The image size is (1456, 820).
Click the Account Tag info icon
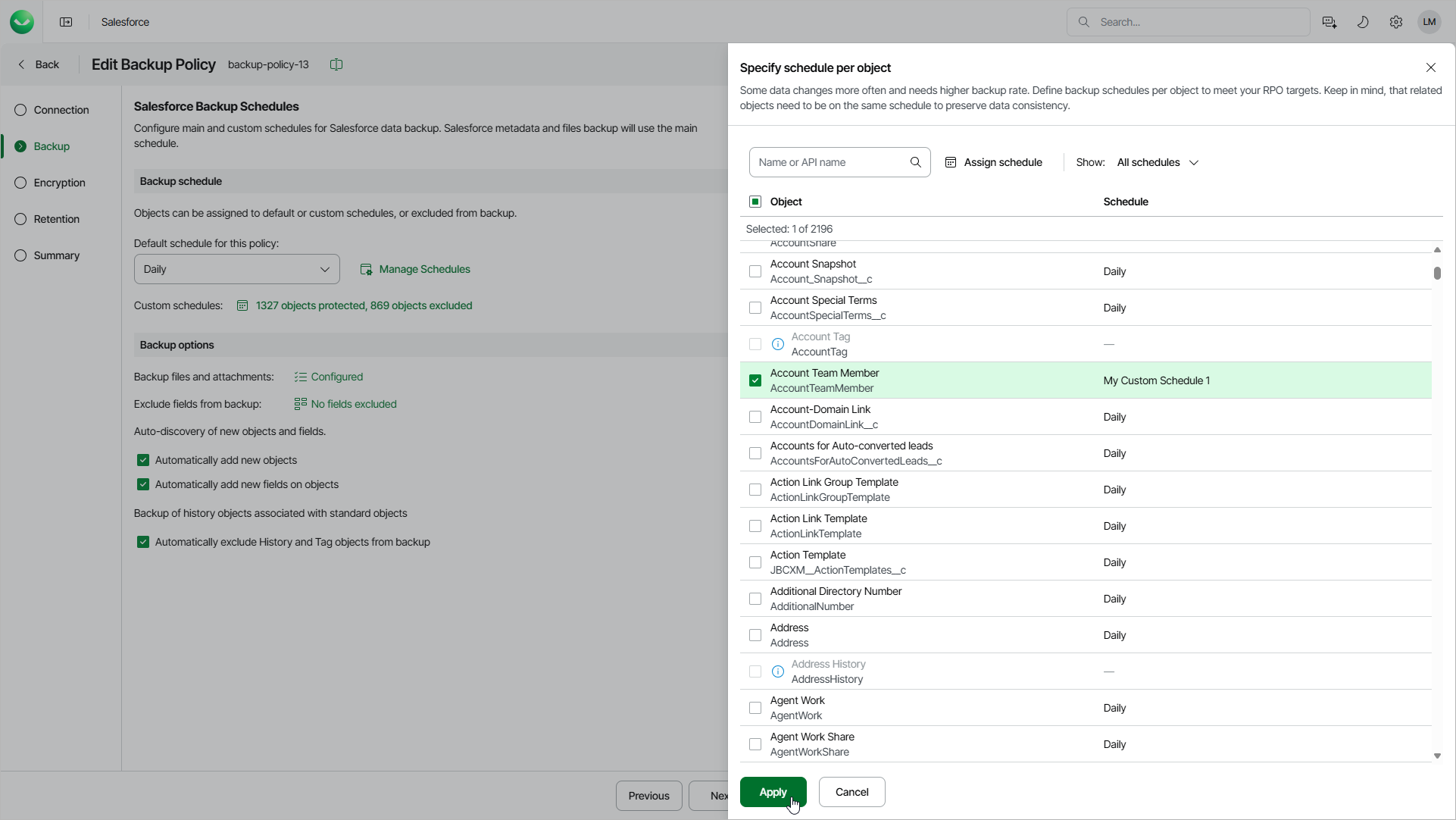coord(777,344)
